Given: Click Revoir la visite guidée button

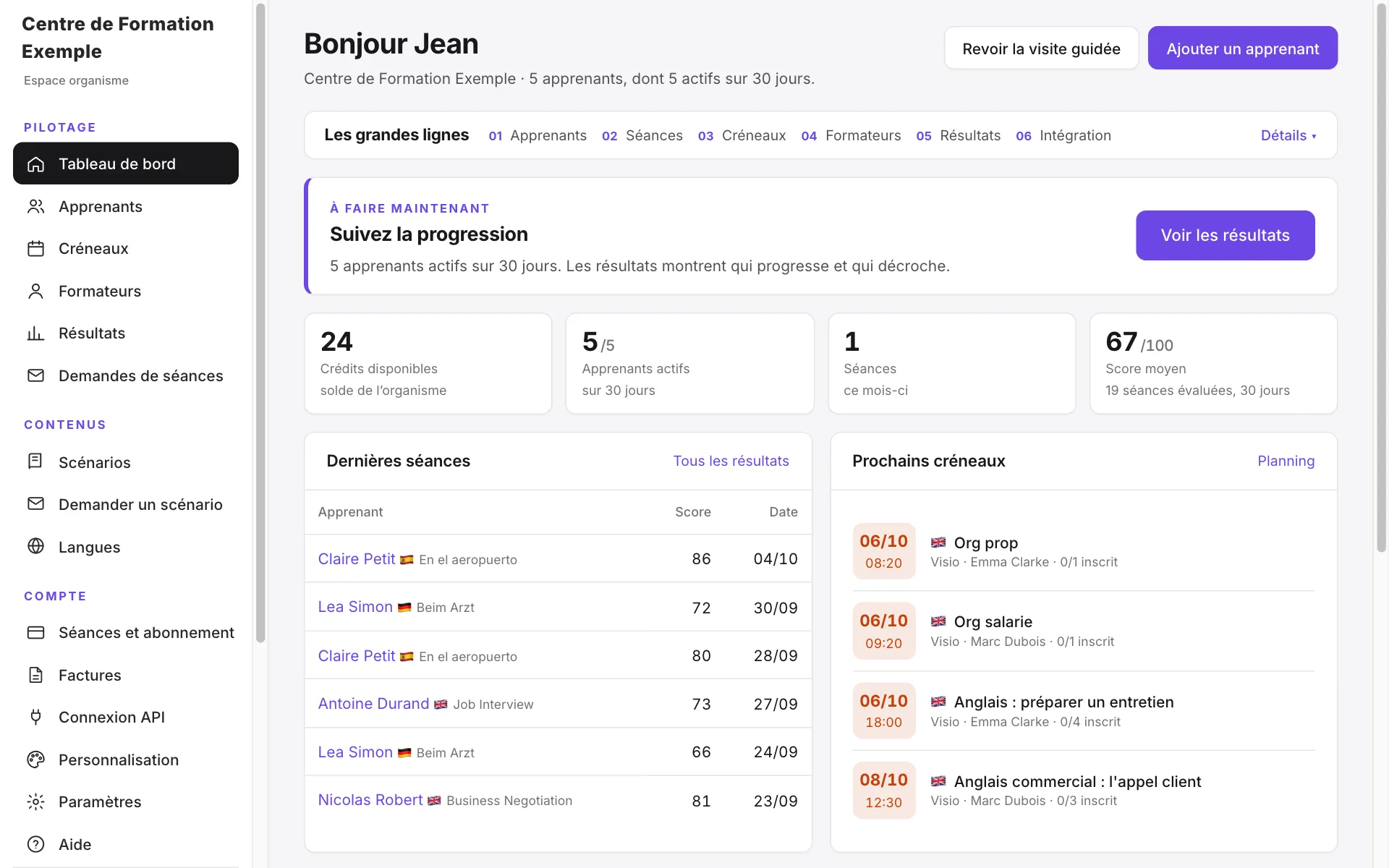Looking at the screenshot, I should [1041, 48].
